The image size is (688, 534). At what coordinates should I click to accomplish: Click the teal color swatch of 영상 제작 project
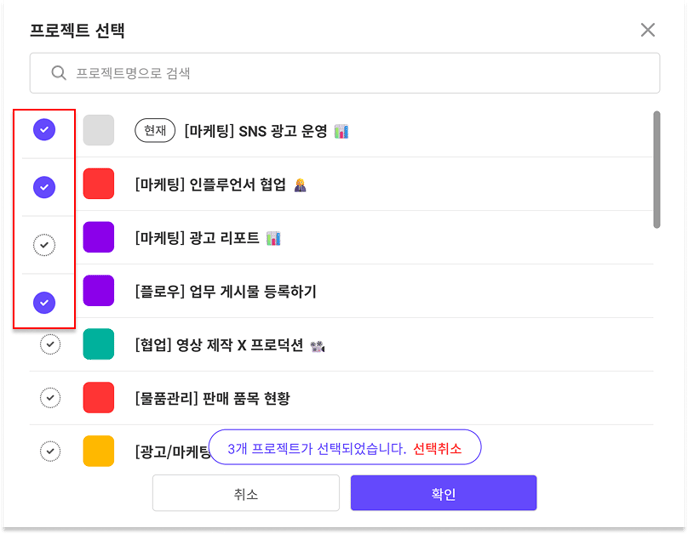tap(99, 344)
